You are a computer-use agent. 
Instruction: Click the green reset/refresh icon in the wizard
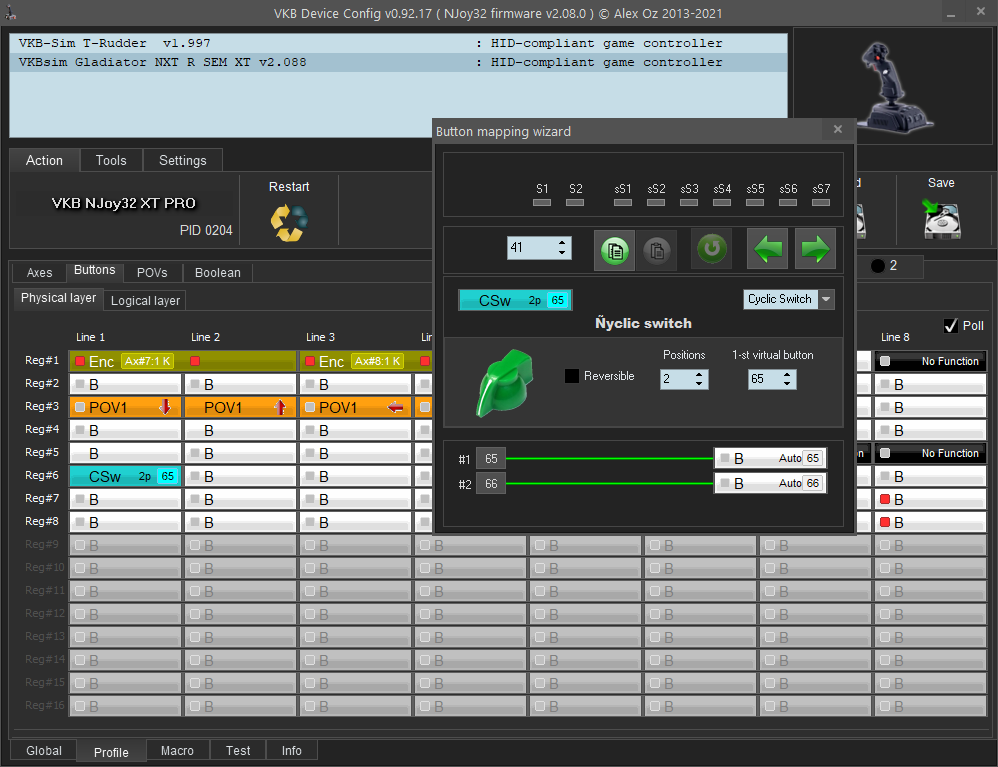click(712, 248)
